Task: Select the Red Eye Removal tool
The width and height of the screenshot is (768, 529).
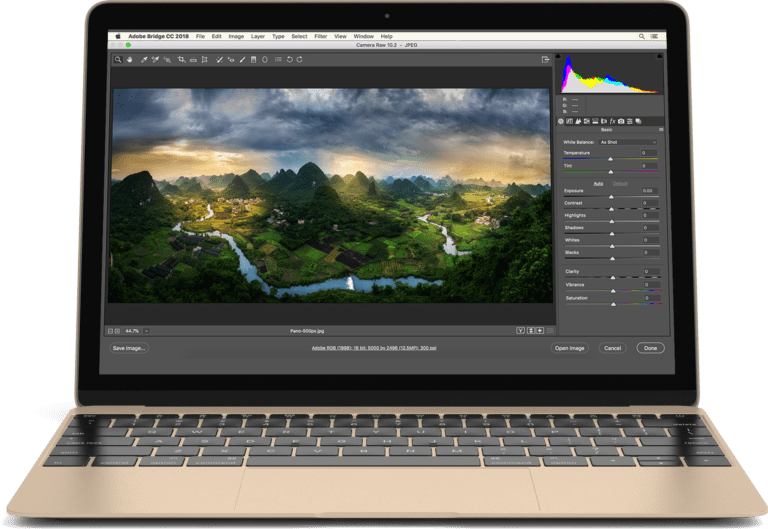Action: click(x=231, y=59)
